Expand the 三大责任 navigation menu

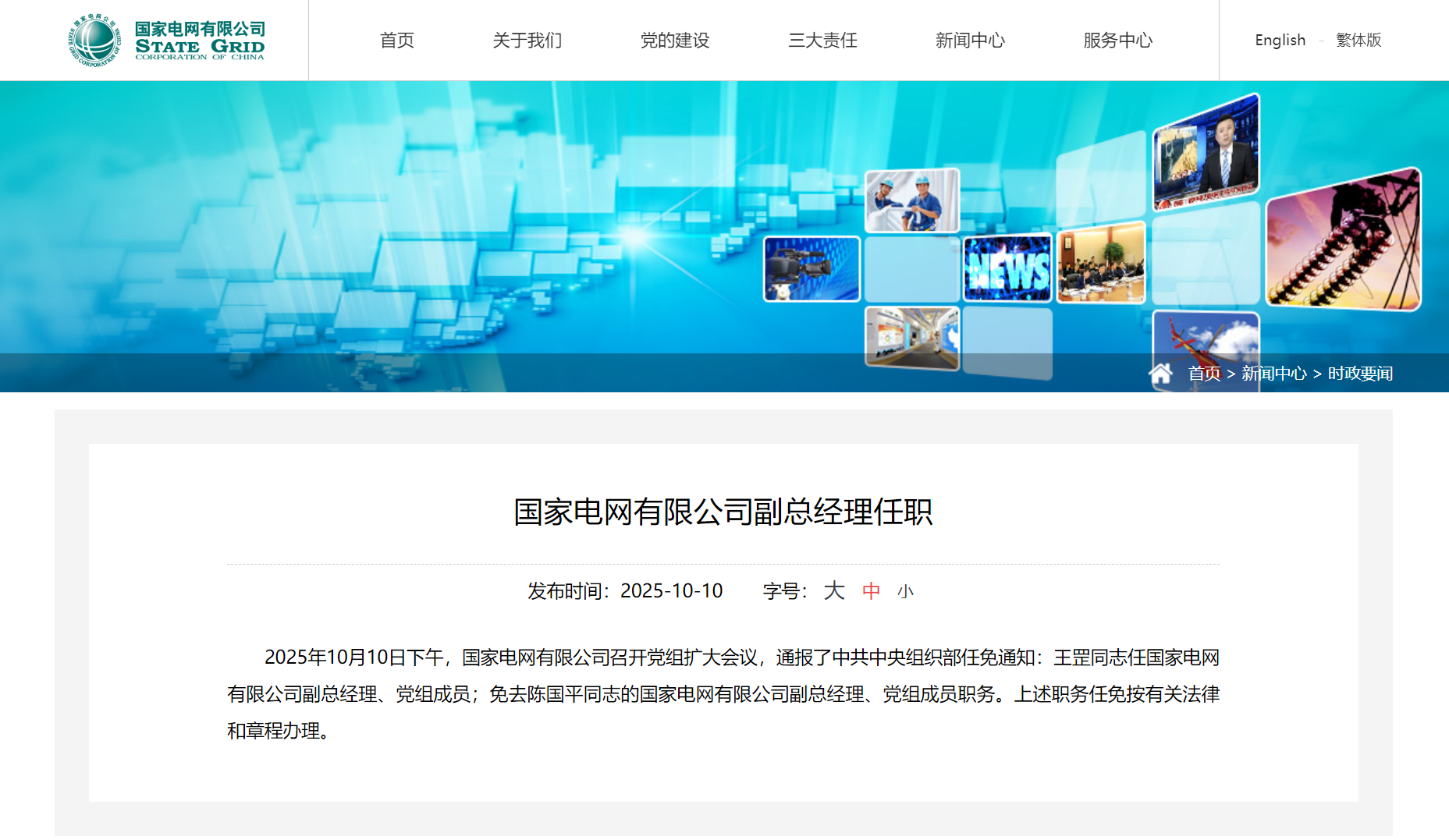click(x=822, y=41)
